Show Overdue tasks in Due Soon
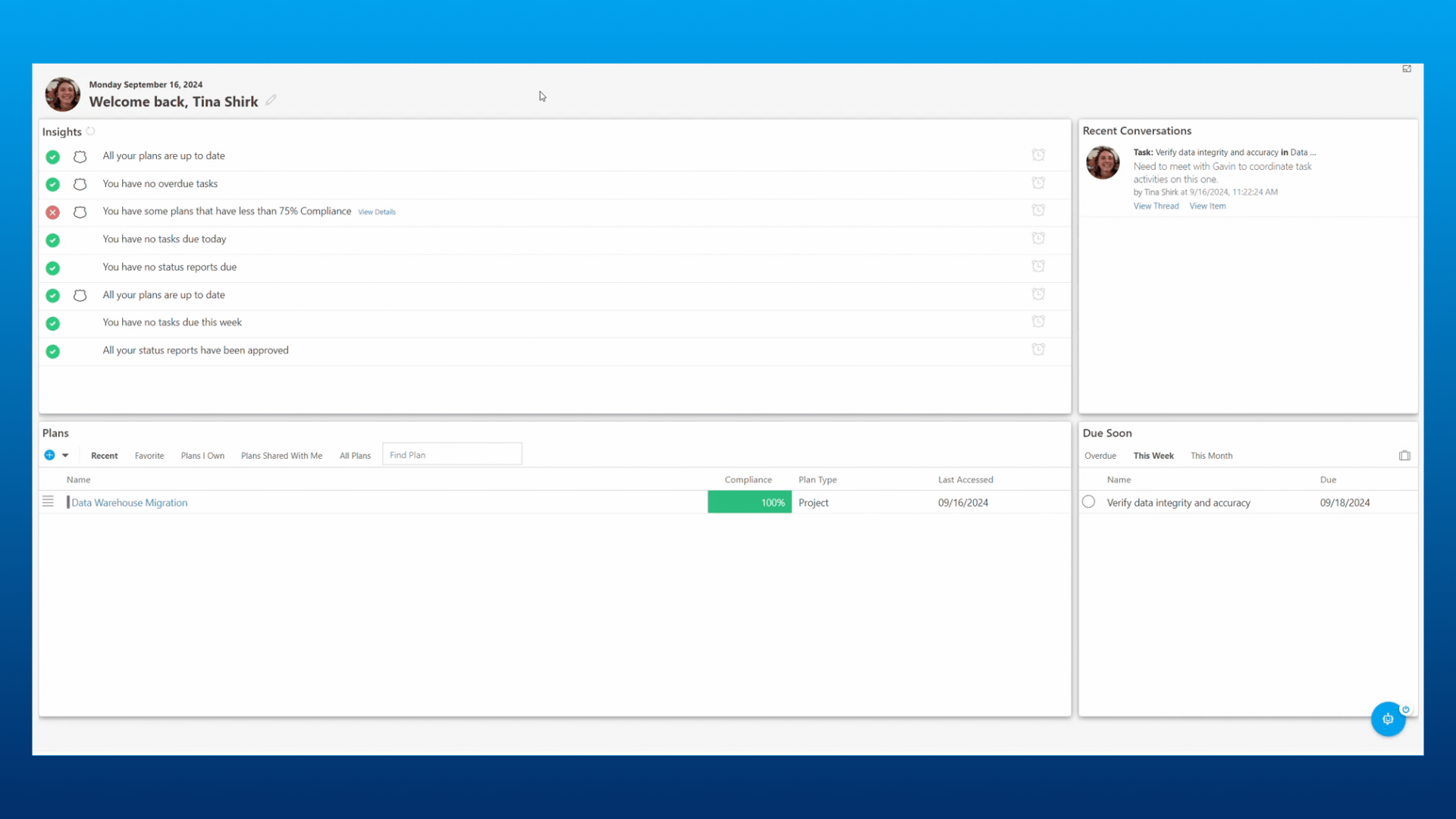Image resolution: width=1456 pixels, height=819 pixels. pyautogui.click(x=1100, y=456)
